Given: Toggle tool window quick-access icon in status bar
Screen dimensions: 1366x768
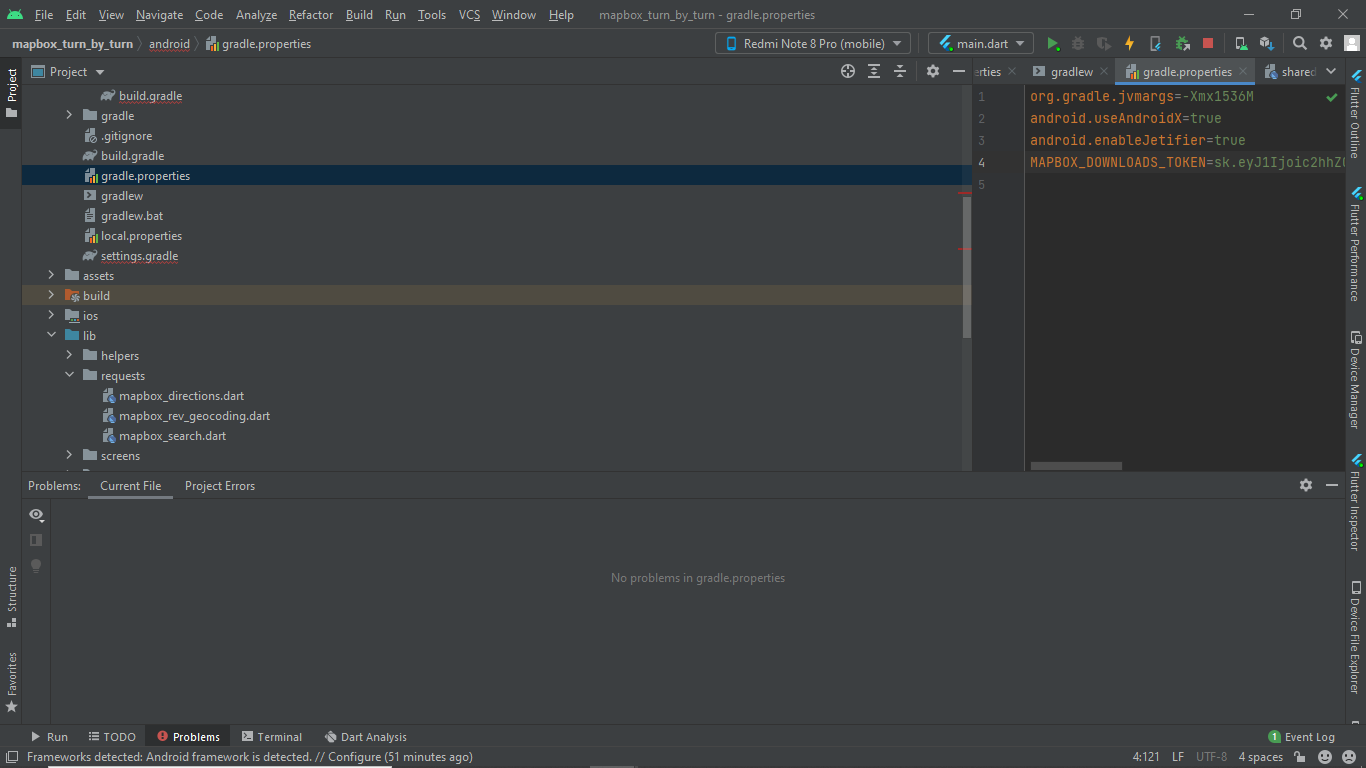Looking at the screenshot, I should point(11,757).
